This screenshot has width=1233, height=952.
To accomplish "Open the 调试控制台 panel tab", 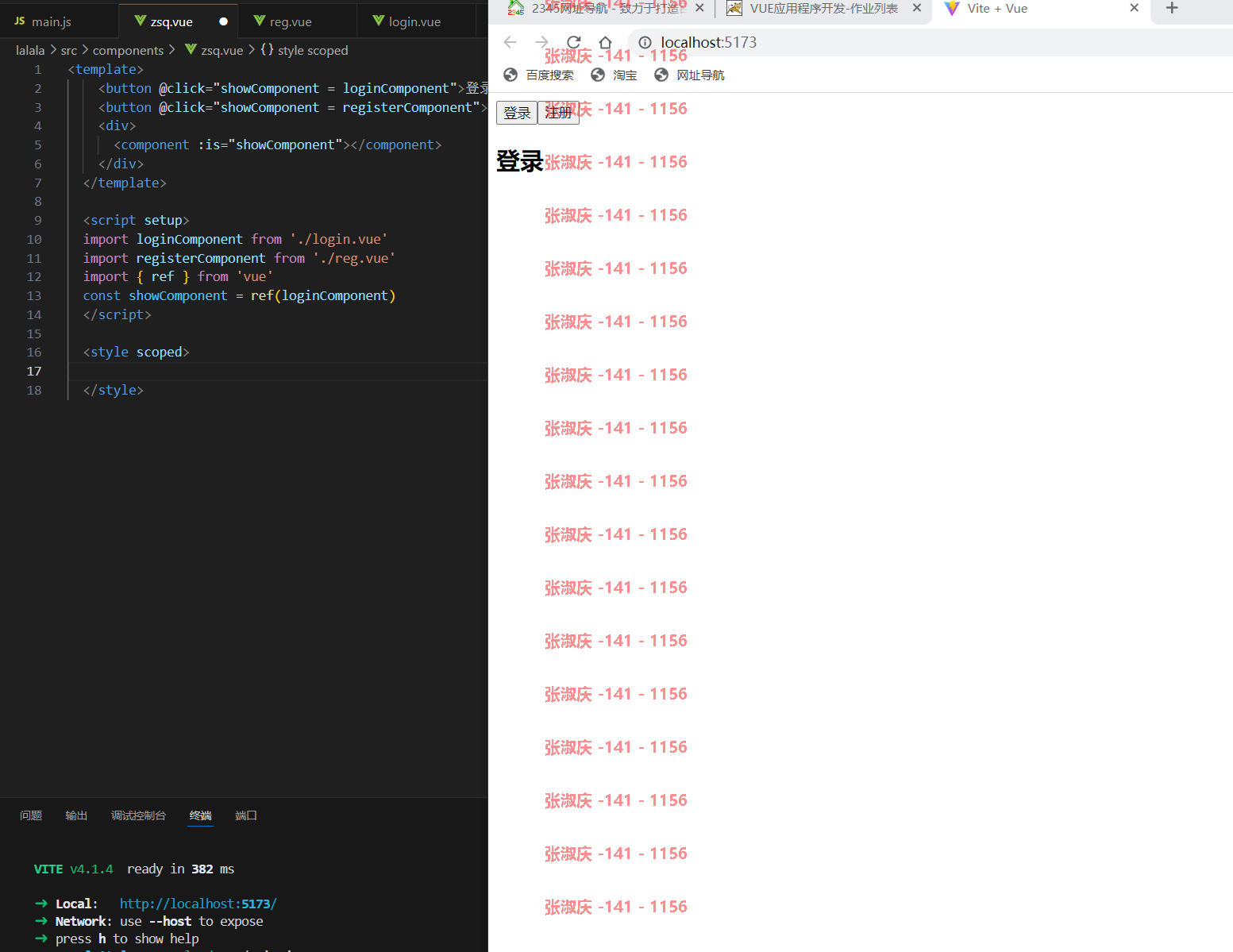I will (138, 815).
